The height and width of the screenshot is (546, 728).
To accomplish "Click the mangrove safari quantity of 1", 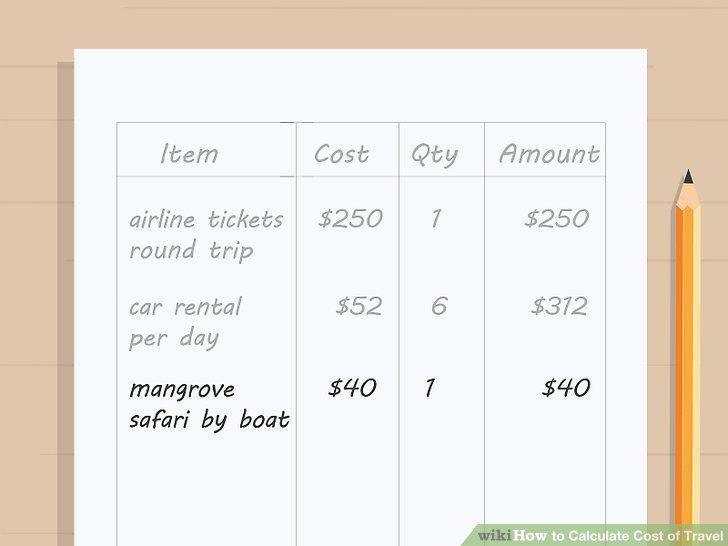I will [x=430, y=387].
